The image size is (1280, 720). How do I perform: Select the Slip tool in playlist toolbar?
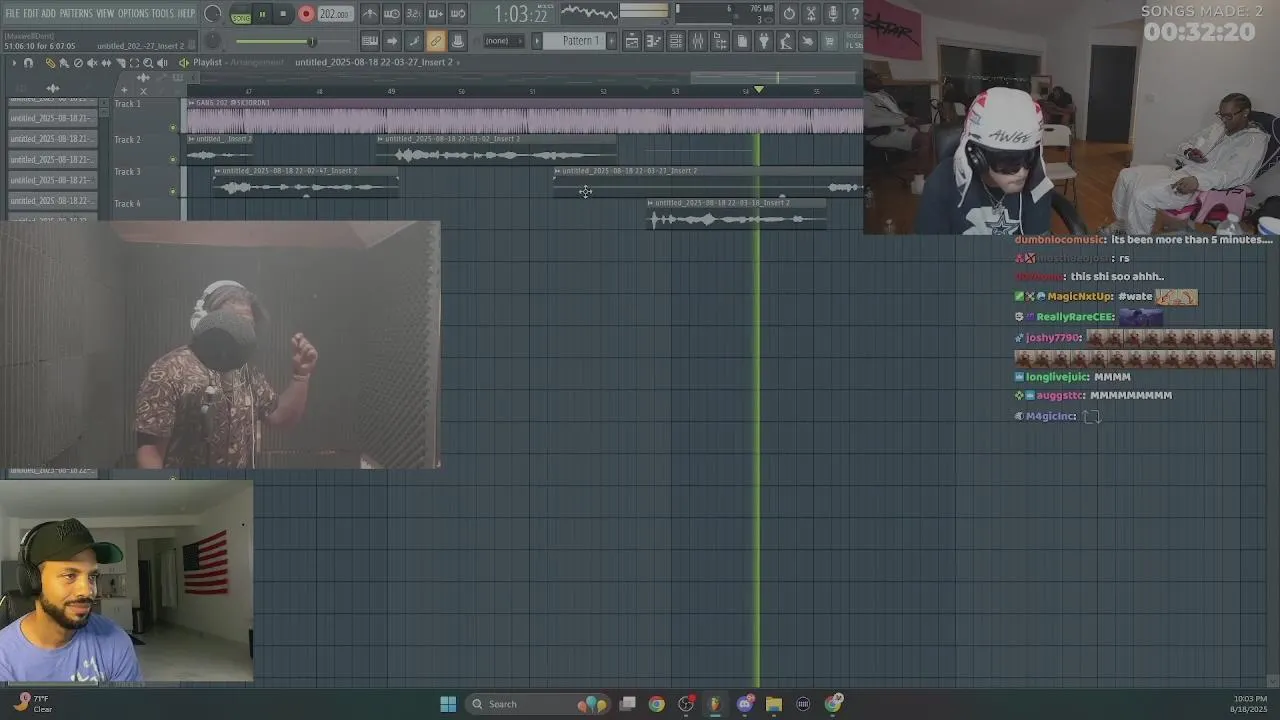[106, 62]
